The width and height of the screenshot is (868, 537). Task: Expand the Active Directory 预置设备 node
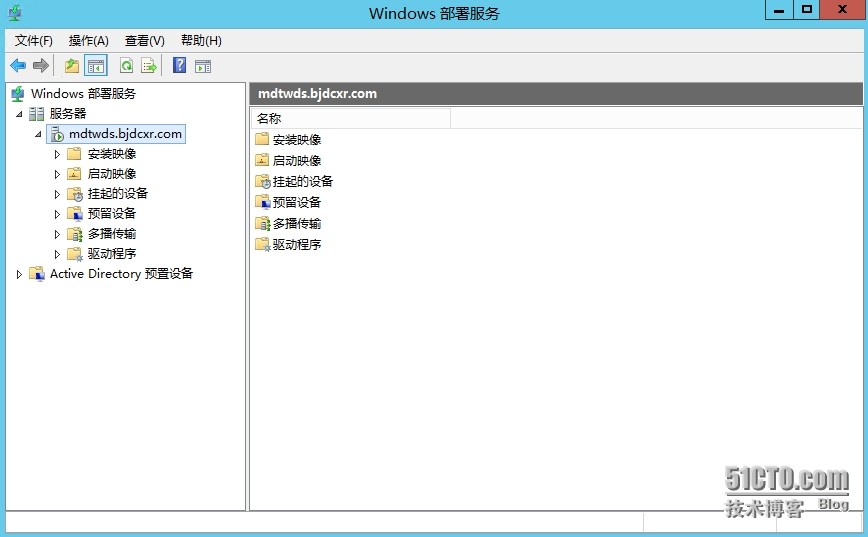click(x=19, y=275)
